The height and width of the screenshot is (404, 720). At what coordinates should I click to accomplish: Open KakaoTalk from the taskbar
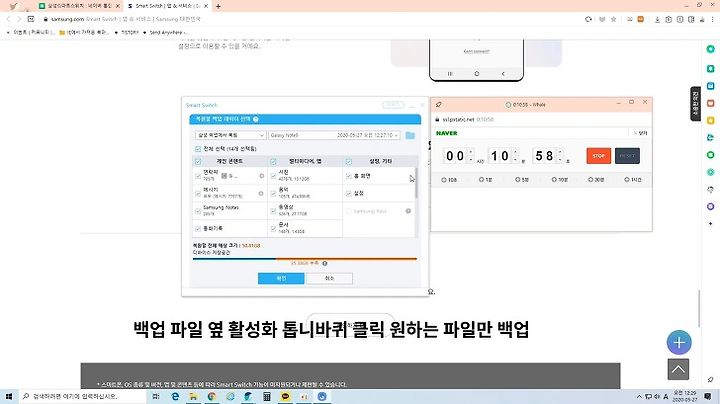coord(285,396)
